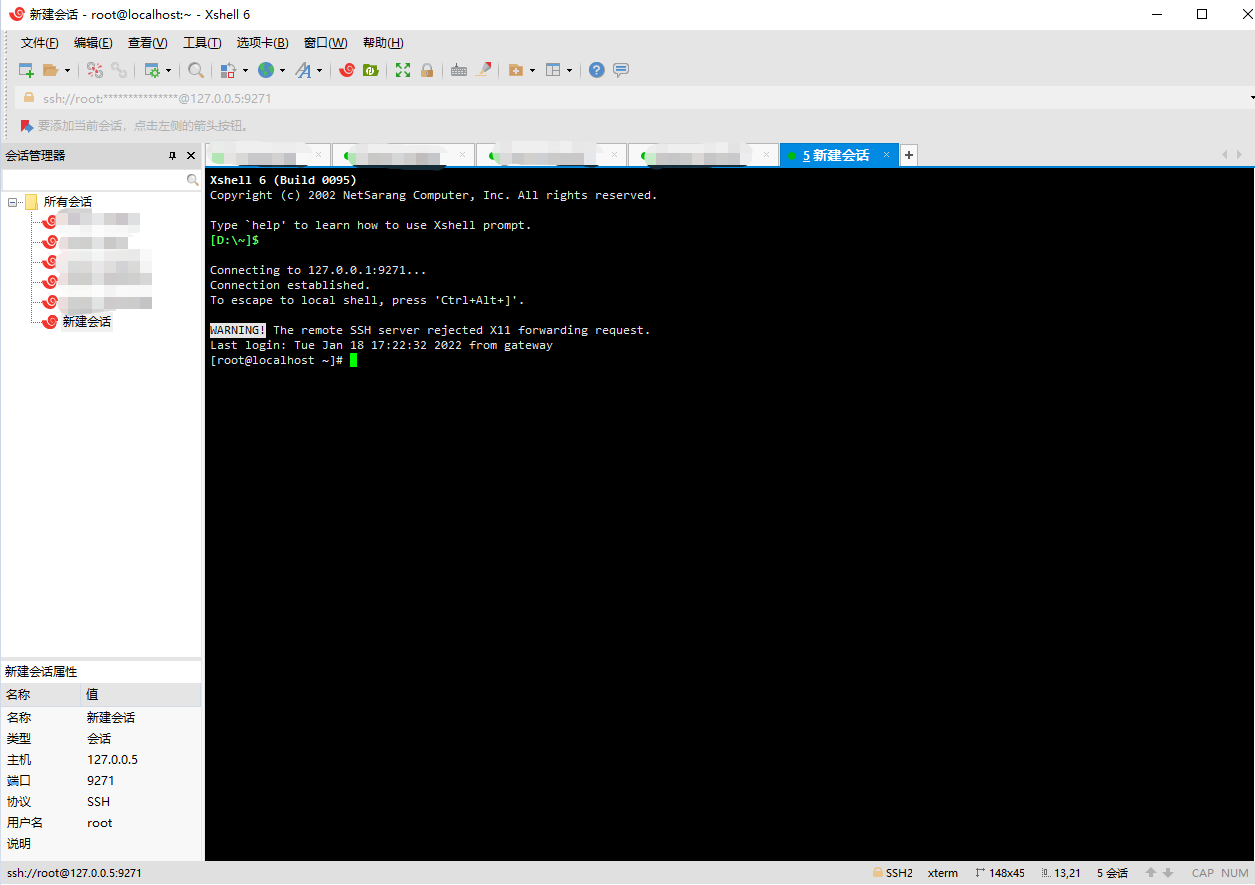
Task: Click the session manager search box
Action: pyautogui.click(x=94, y=180)
